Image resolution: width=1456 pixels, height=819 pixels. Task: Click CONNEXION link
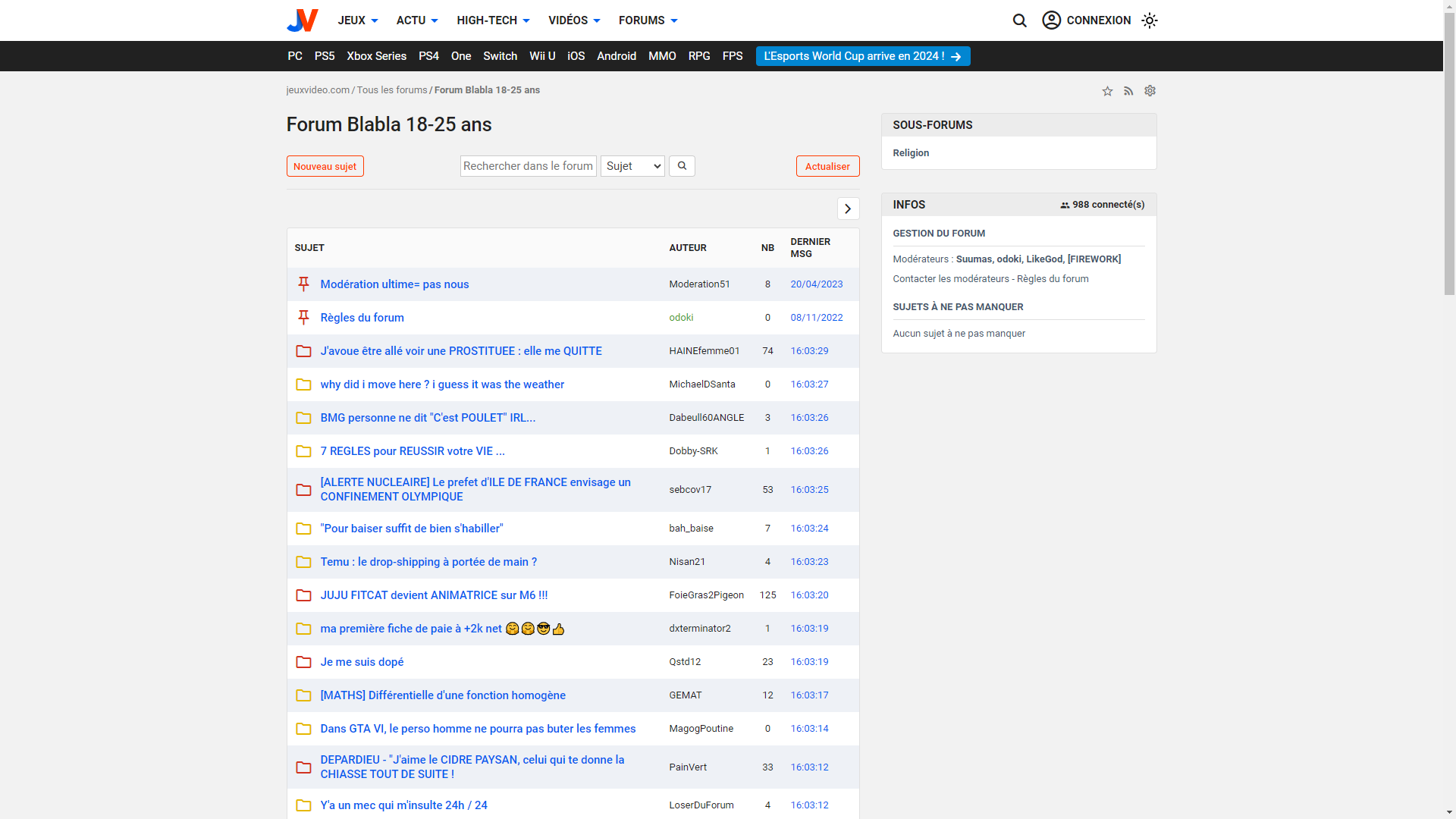point(1099,20)
